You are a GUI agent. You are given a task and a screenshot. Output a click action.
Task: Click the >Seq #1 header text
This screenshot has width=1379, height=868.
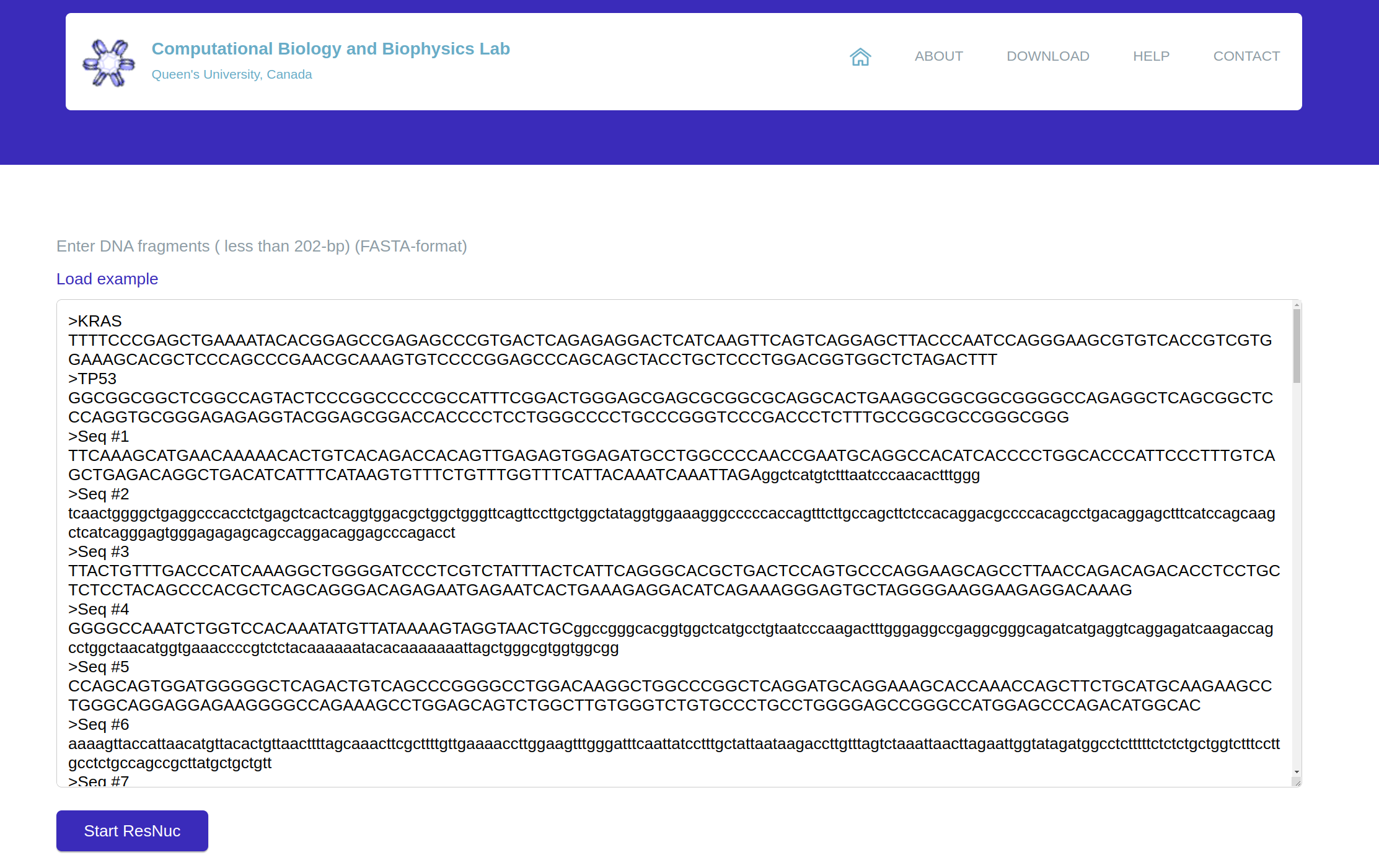[99, 436]
